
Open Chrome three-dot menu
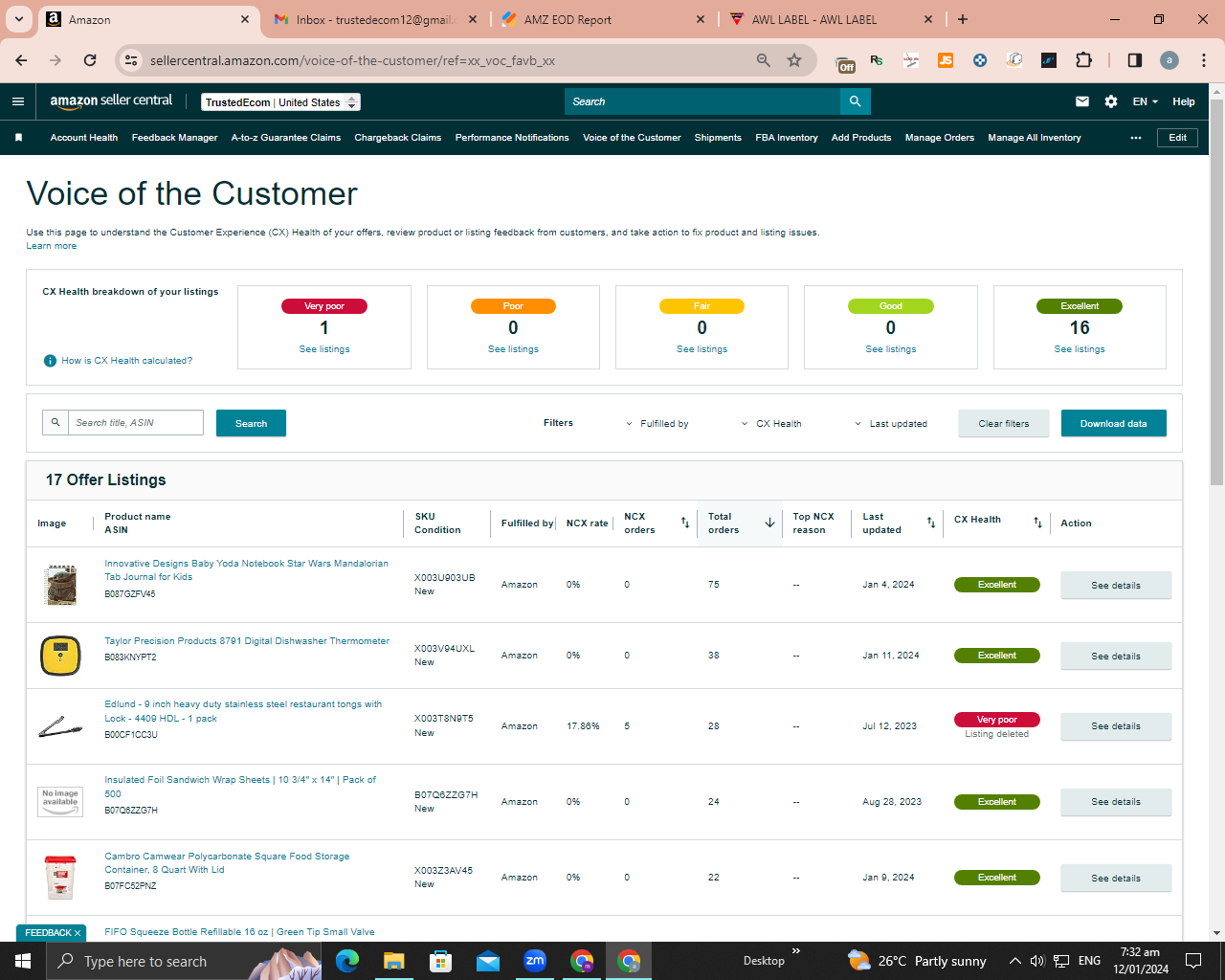(1204, 60)
